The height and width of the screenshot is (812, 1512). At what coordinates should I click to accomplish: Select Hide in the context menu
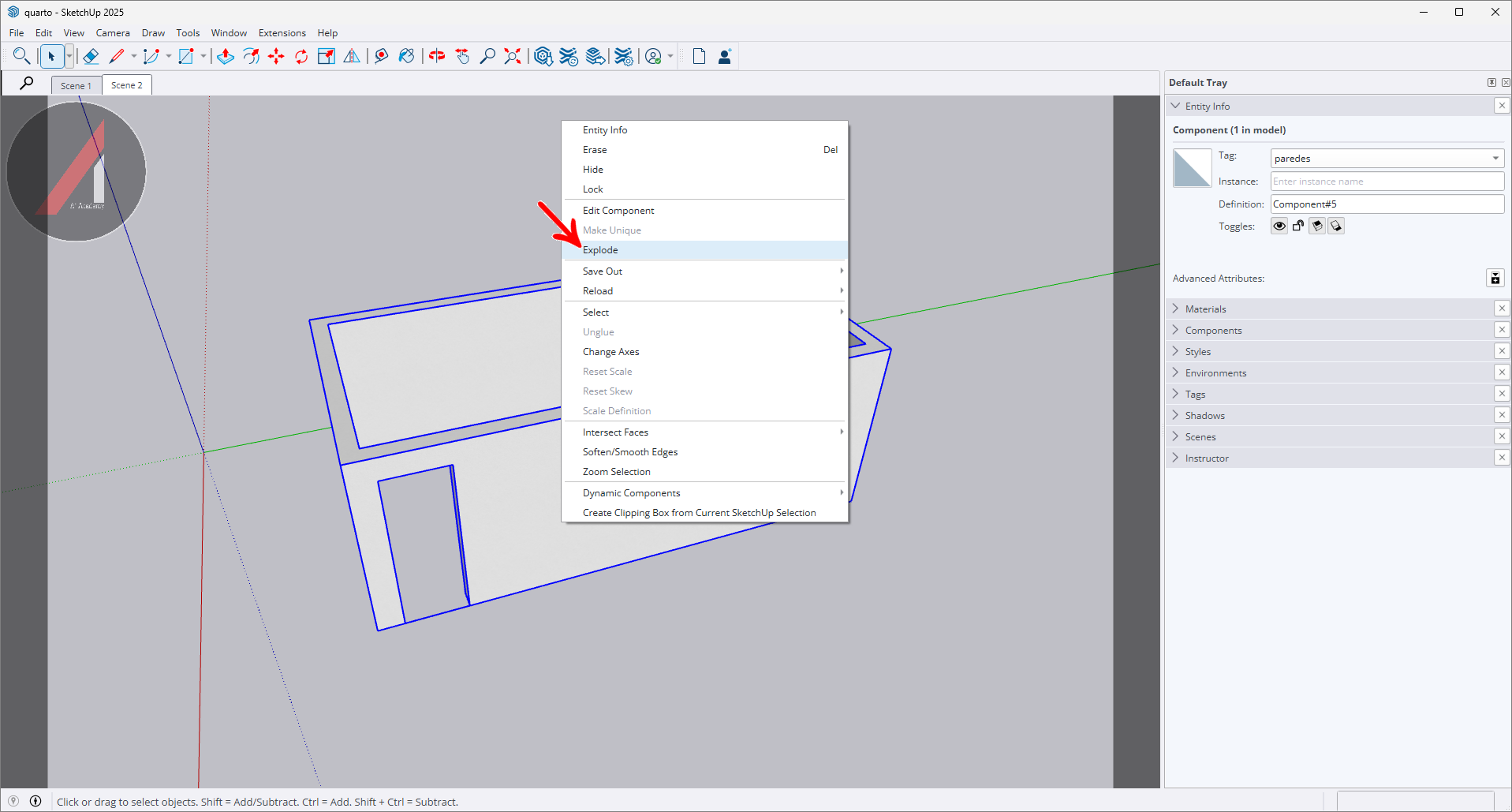(705, 170)
